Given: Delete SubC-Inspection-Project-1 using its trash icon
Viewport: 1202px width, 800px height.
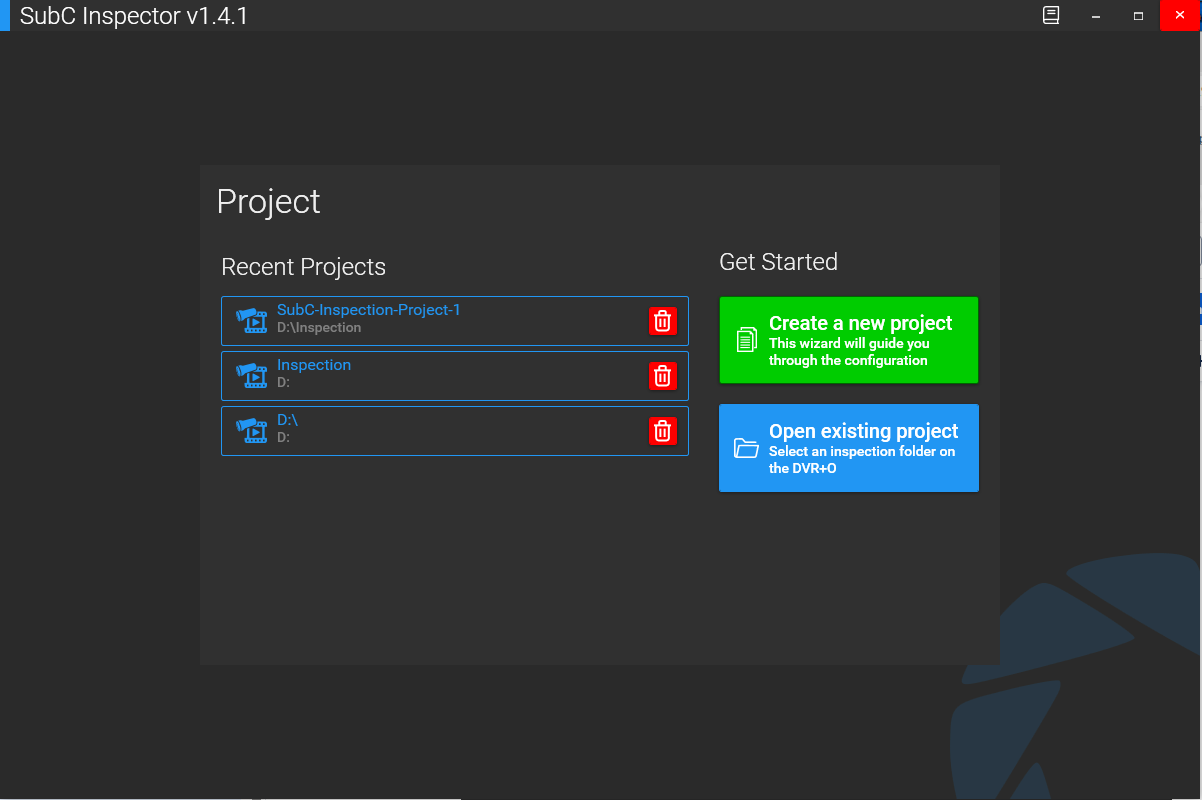Looking at the screenshot, I should coord(662,321).
